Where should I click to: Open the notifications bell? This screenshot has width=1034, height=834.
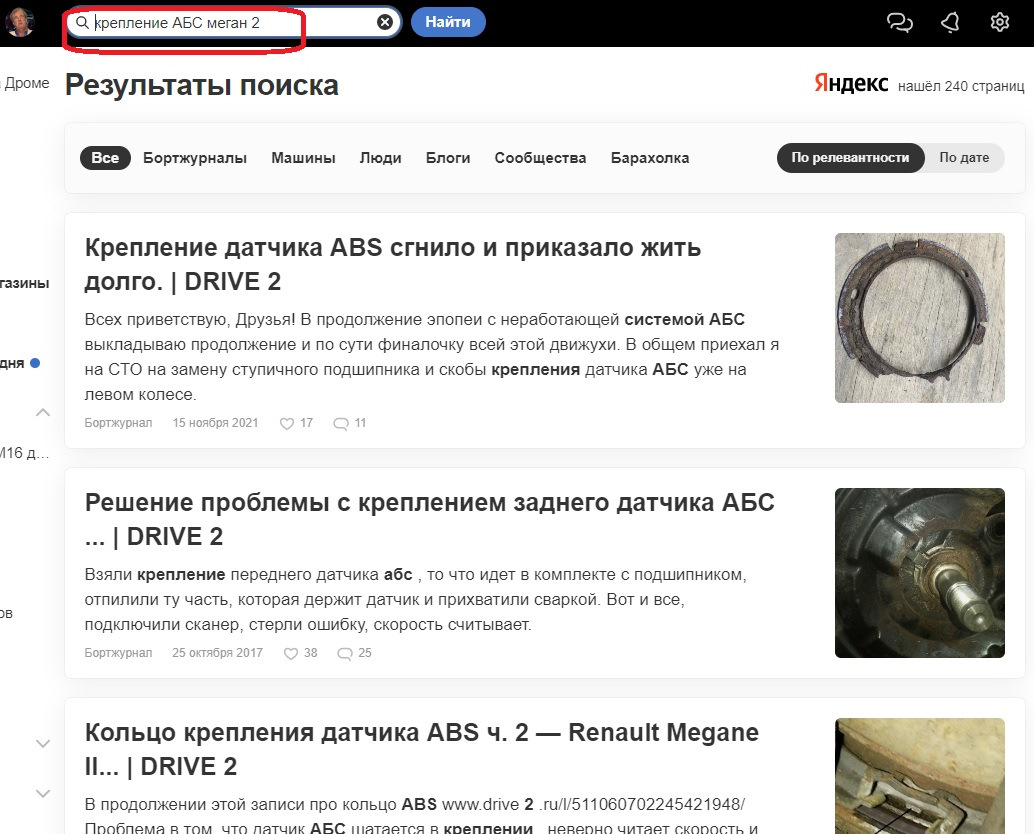point(950,20)
